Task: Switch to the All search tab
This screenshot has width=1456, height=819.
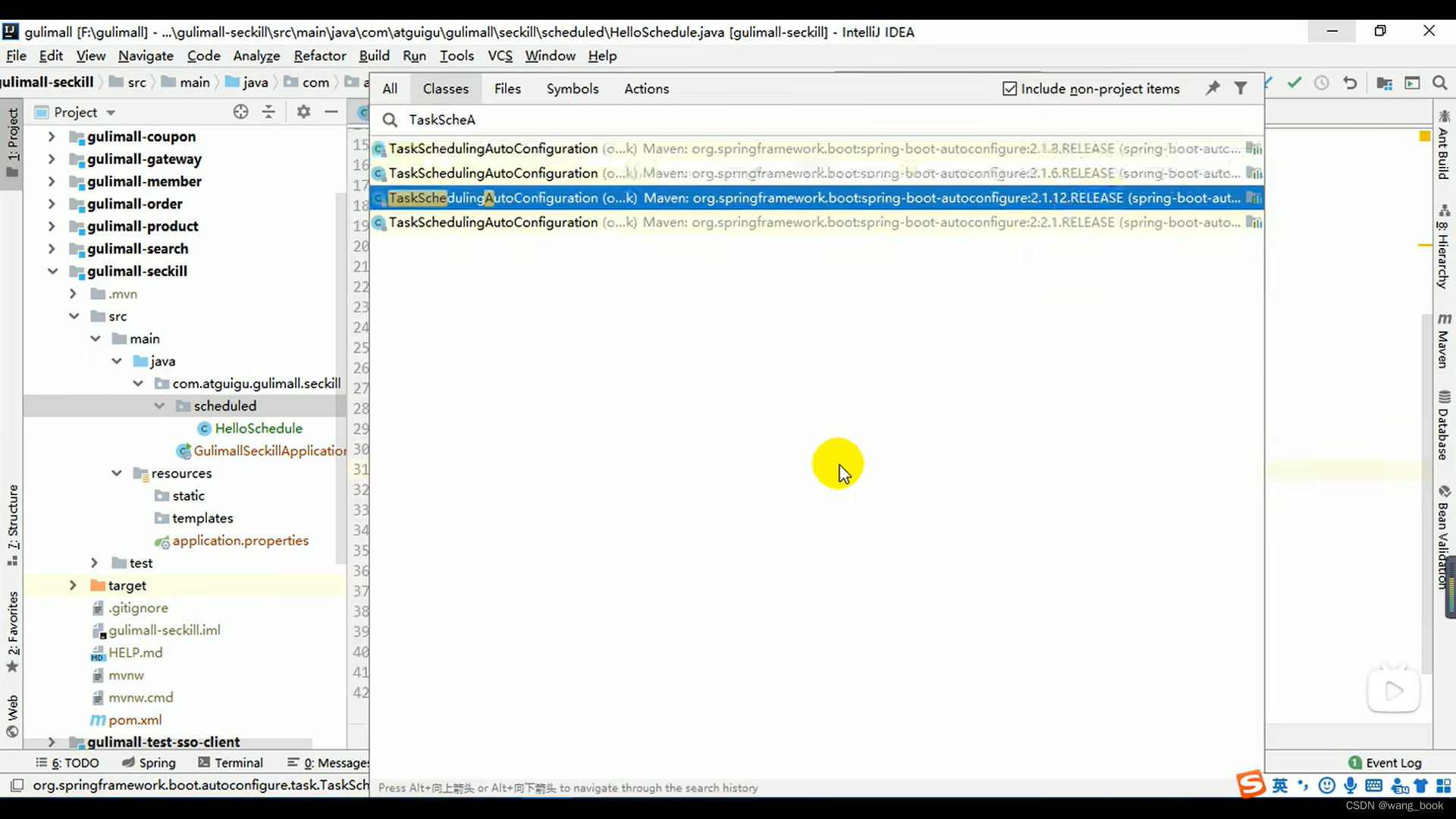Action: tap(390, 89)
